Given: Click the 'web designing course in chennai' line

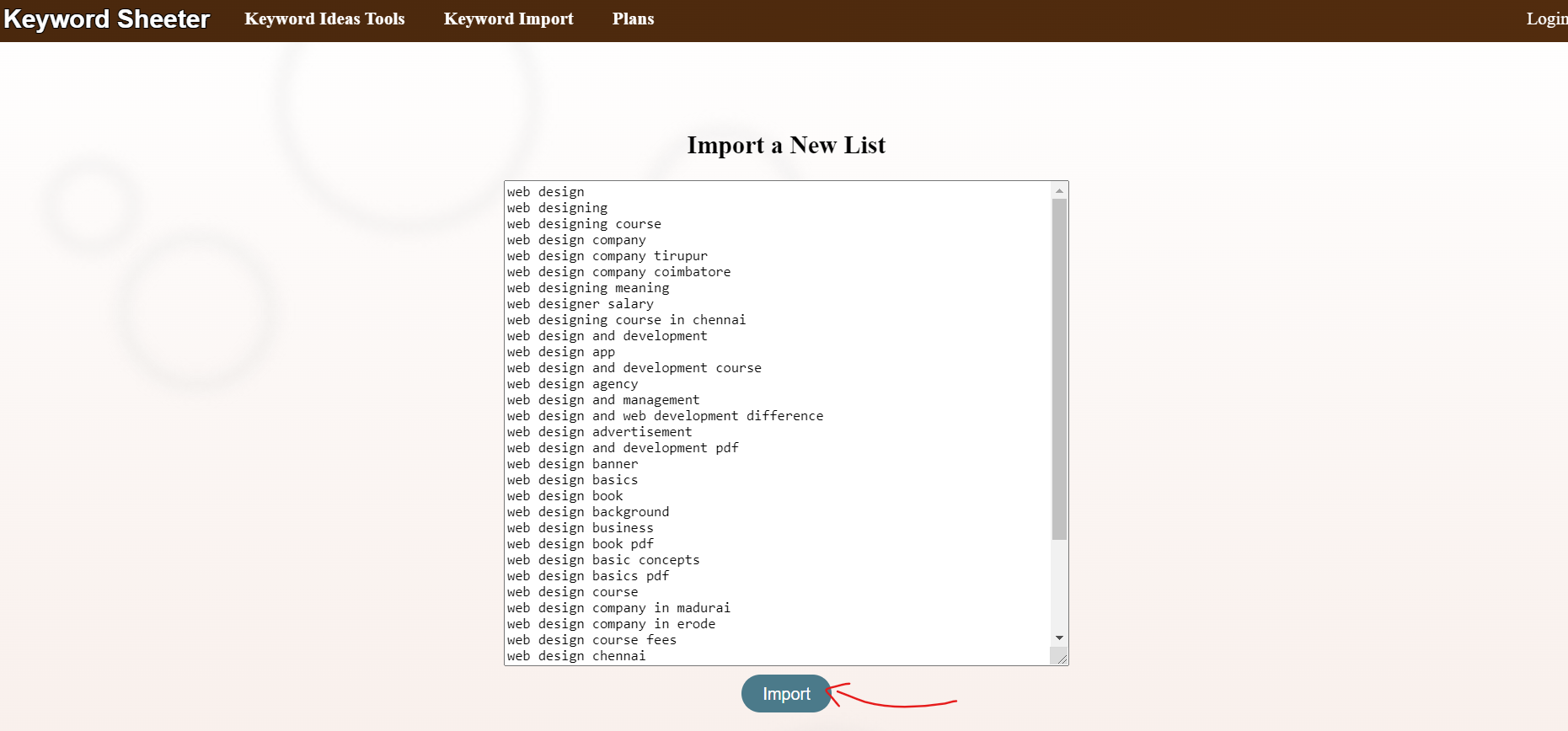Looking at the screenshot, I should (x=626, y=320).
